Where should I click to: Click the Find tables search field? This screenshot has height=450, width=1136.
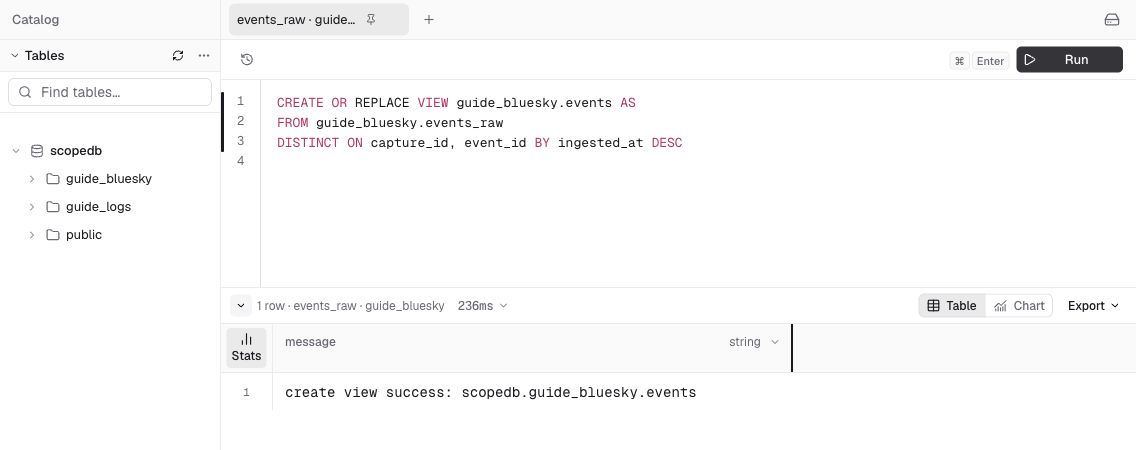click(110, 92)
